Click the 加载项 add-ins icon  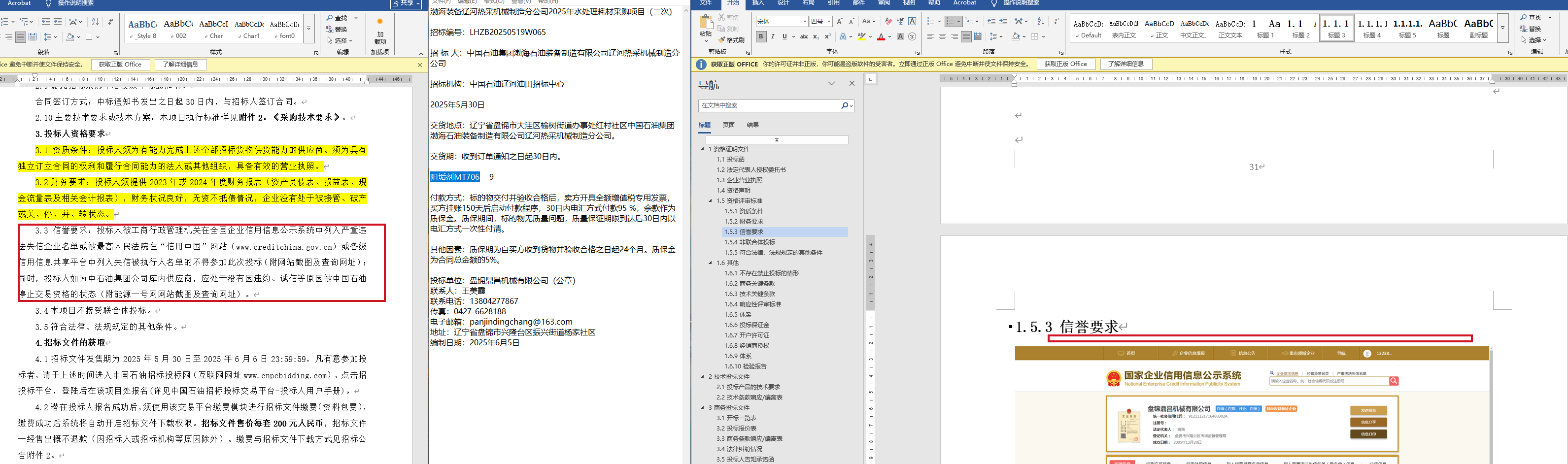[380, 32]
